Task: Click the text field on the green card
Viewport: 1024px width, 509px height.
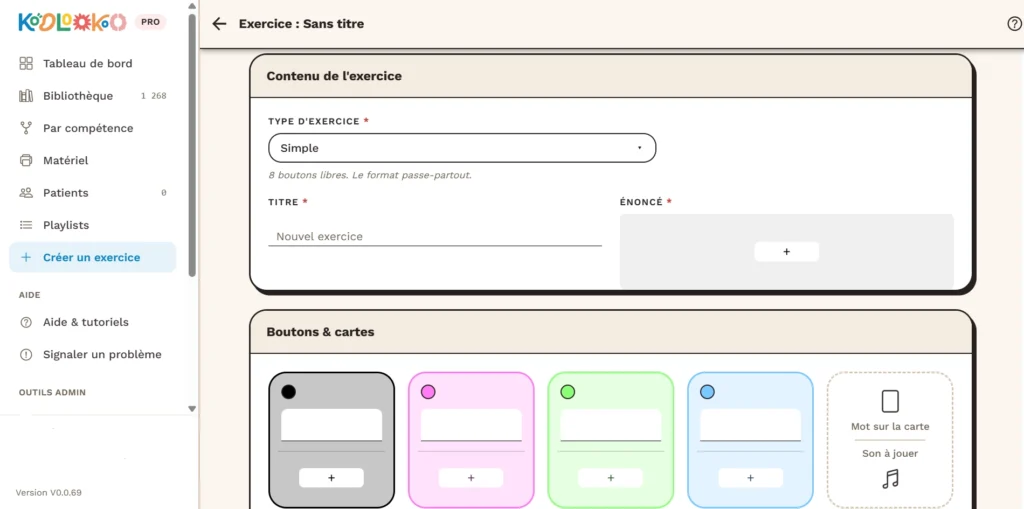Action: [611, 425]
